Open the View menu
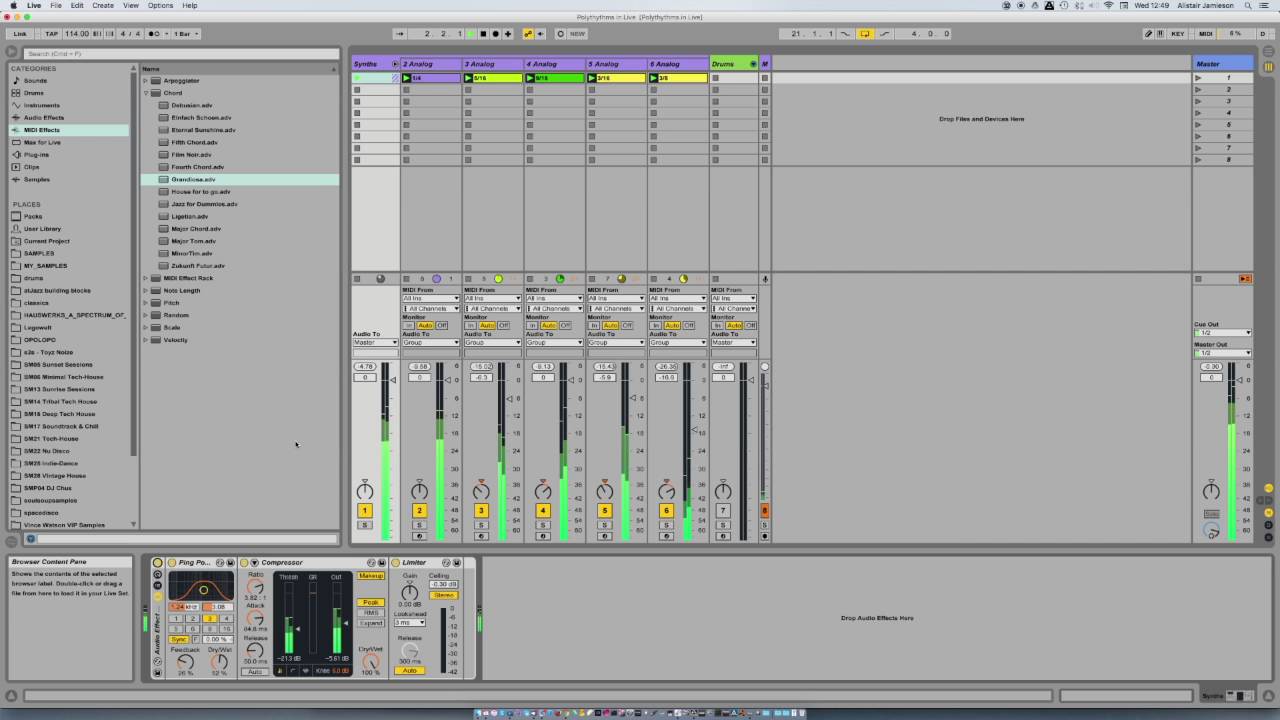 click(131, 5)
